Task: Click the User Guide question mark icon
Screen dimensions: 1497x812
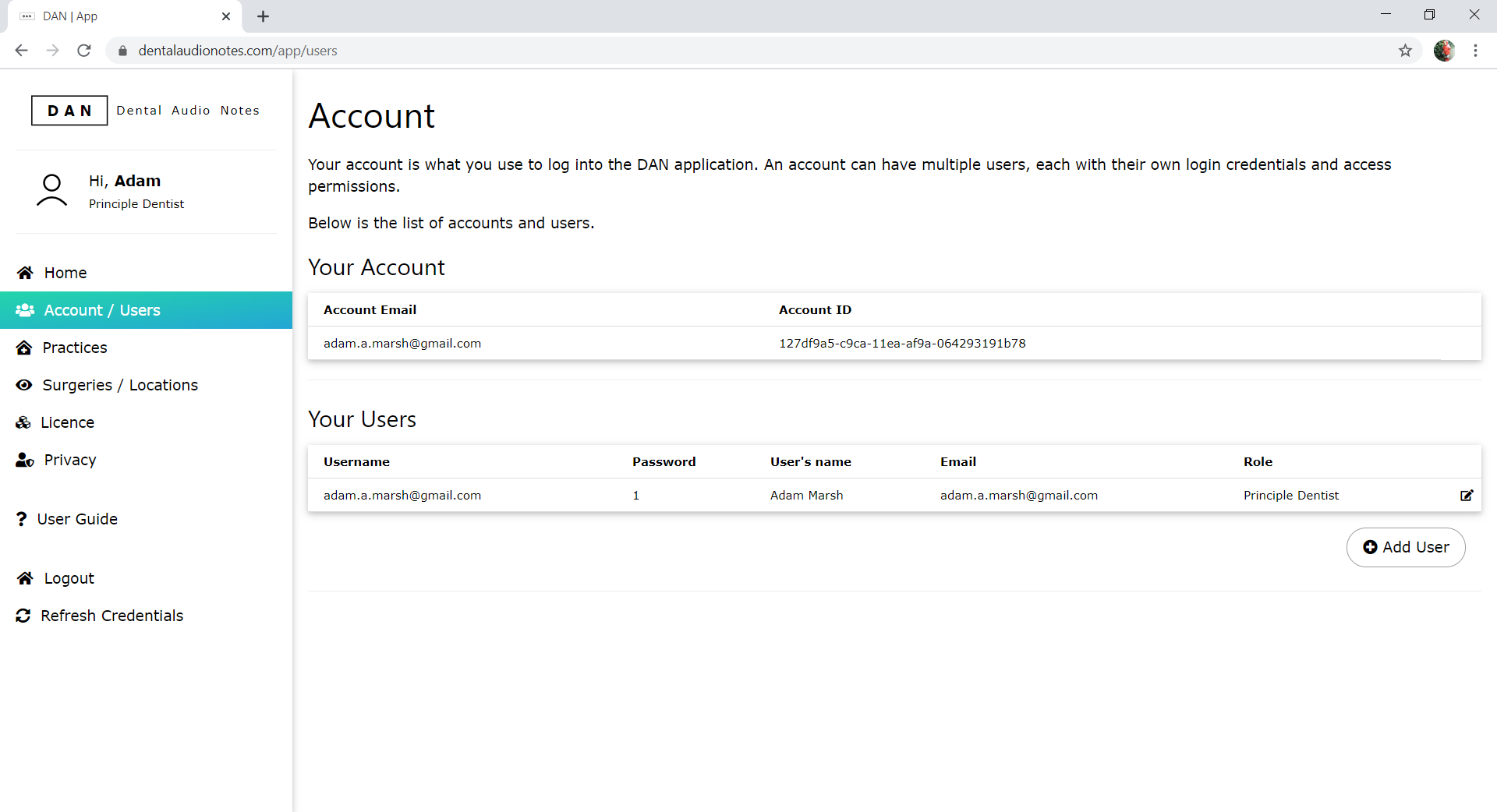Action: click(21, 519)
